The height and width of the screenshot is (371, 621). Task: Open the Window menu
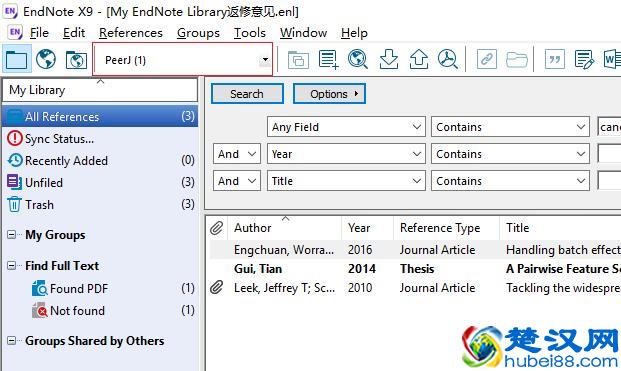pos(303,33)
